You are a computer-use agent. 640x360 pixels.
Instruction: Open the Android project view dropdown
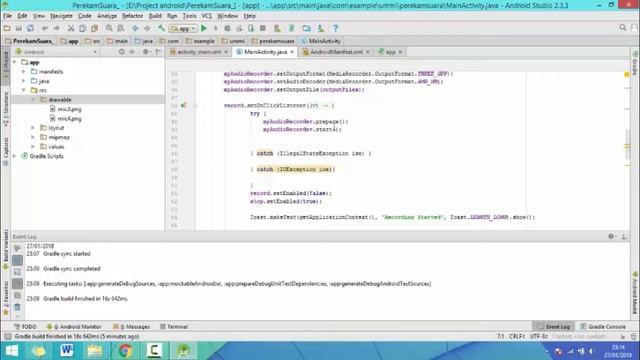pyautogui.click(x=56, y=52)
